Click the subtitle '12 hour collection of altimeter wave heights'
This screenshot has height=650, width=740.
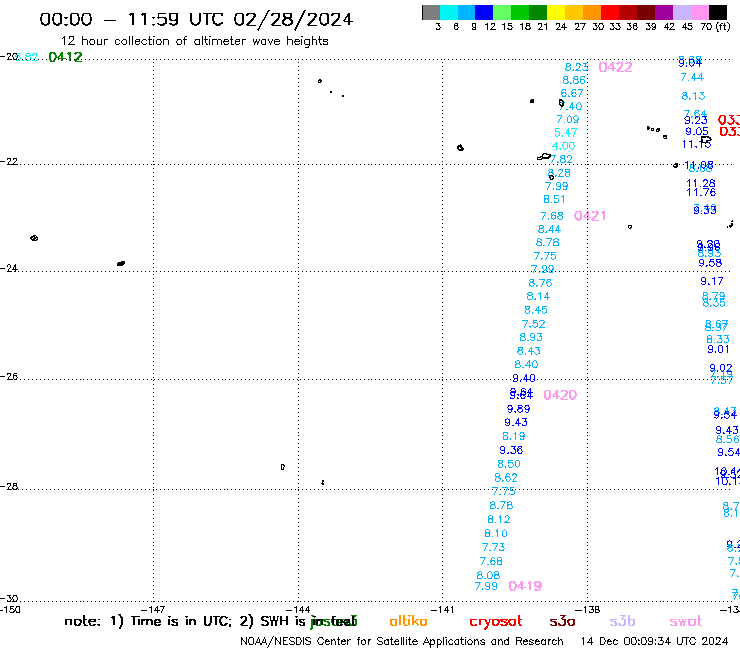(195, 42)
